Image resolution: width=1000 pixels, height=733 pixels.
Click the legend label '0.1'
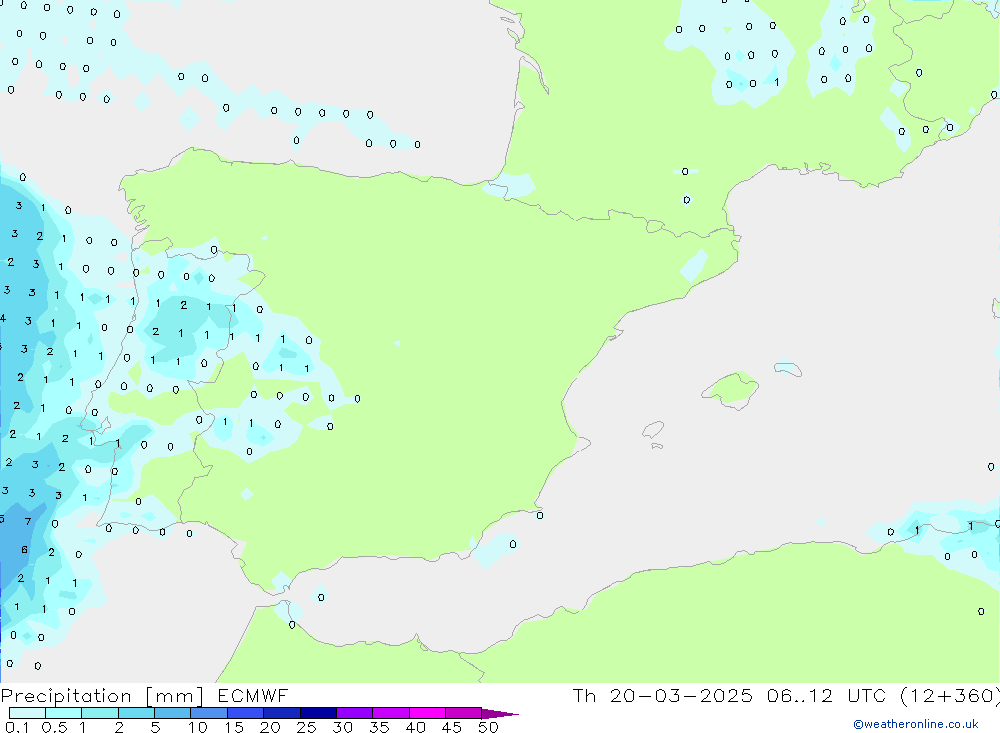[17, 727]
